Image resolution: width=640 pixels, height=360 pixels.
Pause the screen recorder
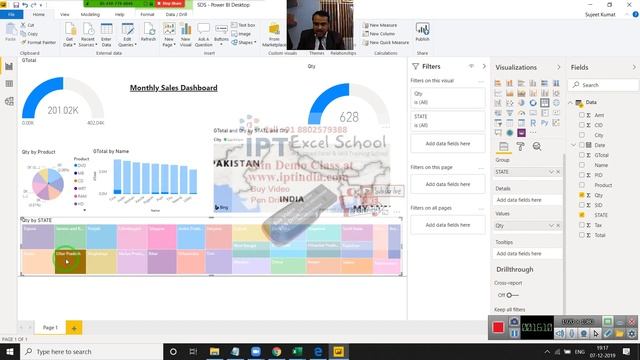tap(514, 333)
